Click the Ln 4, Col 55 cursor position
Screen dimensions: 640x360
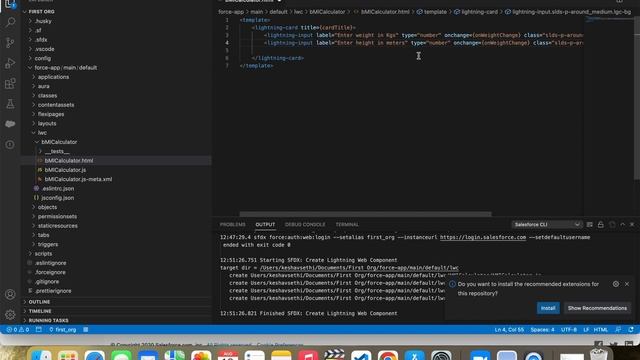(x=509, y=329)
